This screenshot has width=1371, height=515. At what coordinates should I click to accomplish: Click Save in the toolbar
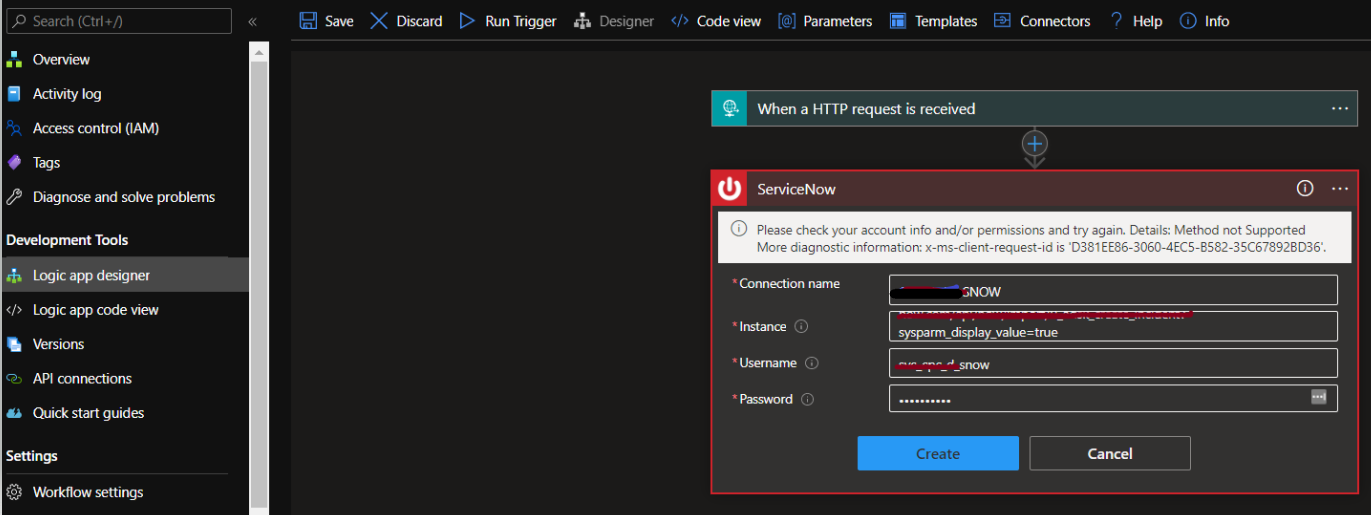coord(326,21)
